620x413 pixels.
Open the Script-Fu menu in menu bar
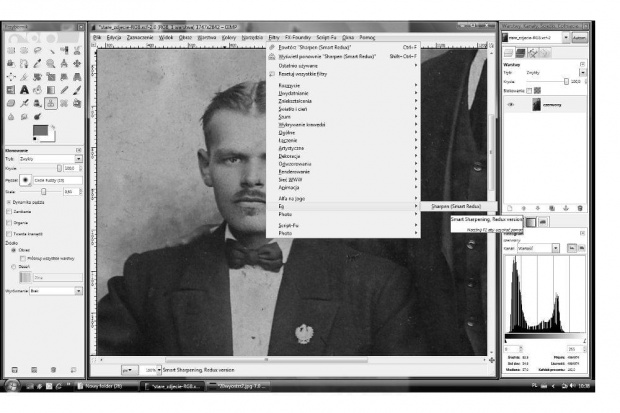326,38
